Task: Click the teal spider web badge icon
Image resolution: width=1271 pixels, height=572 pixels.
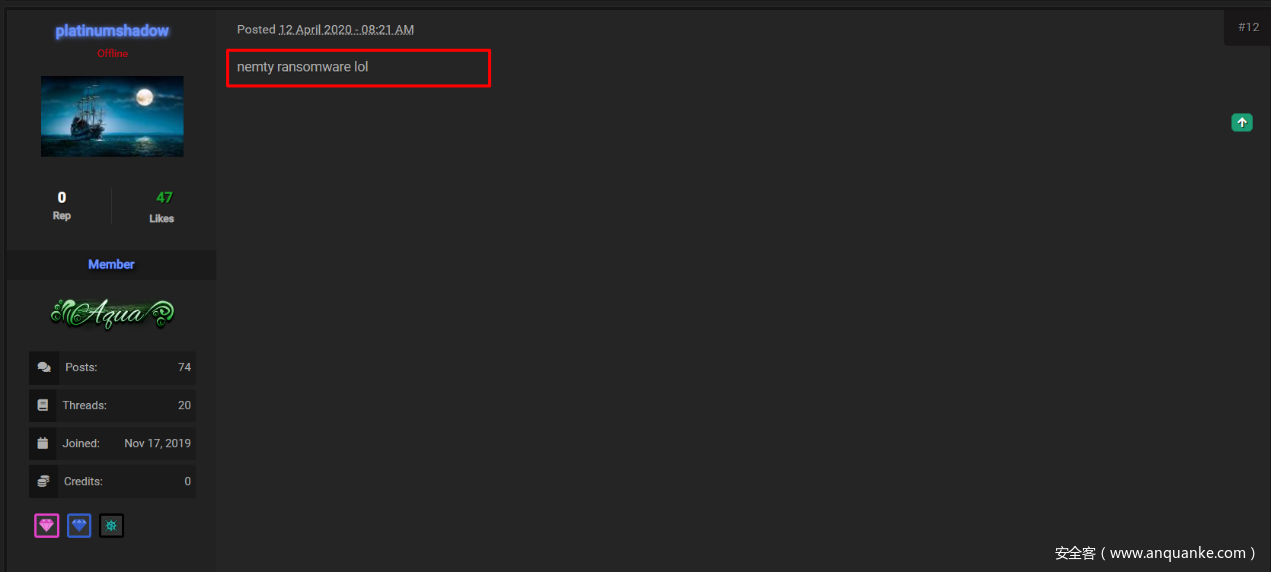Action: (x=111, y=525)
